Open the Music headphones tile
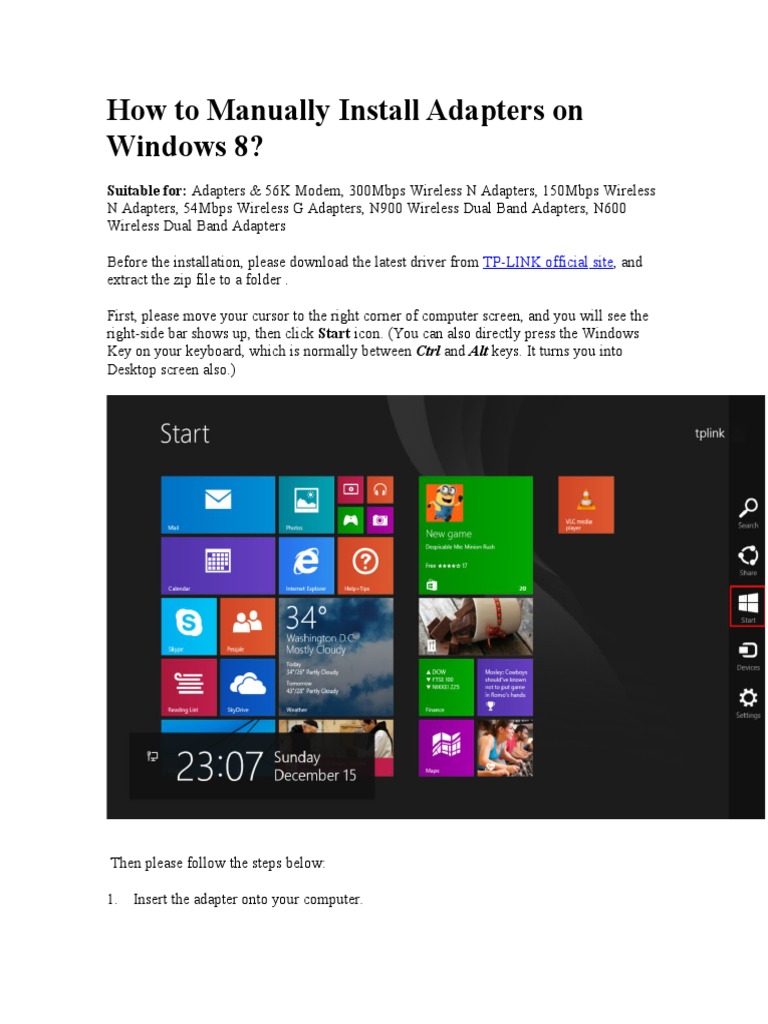The width and height of the screenshot is (768, 1024). click(380, 490)
